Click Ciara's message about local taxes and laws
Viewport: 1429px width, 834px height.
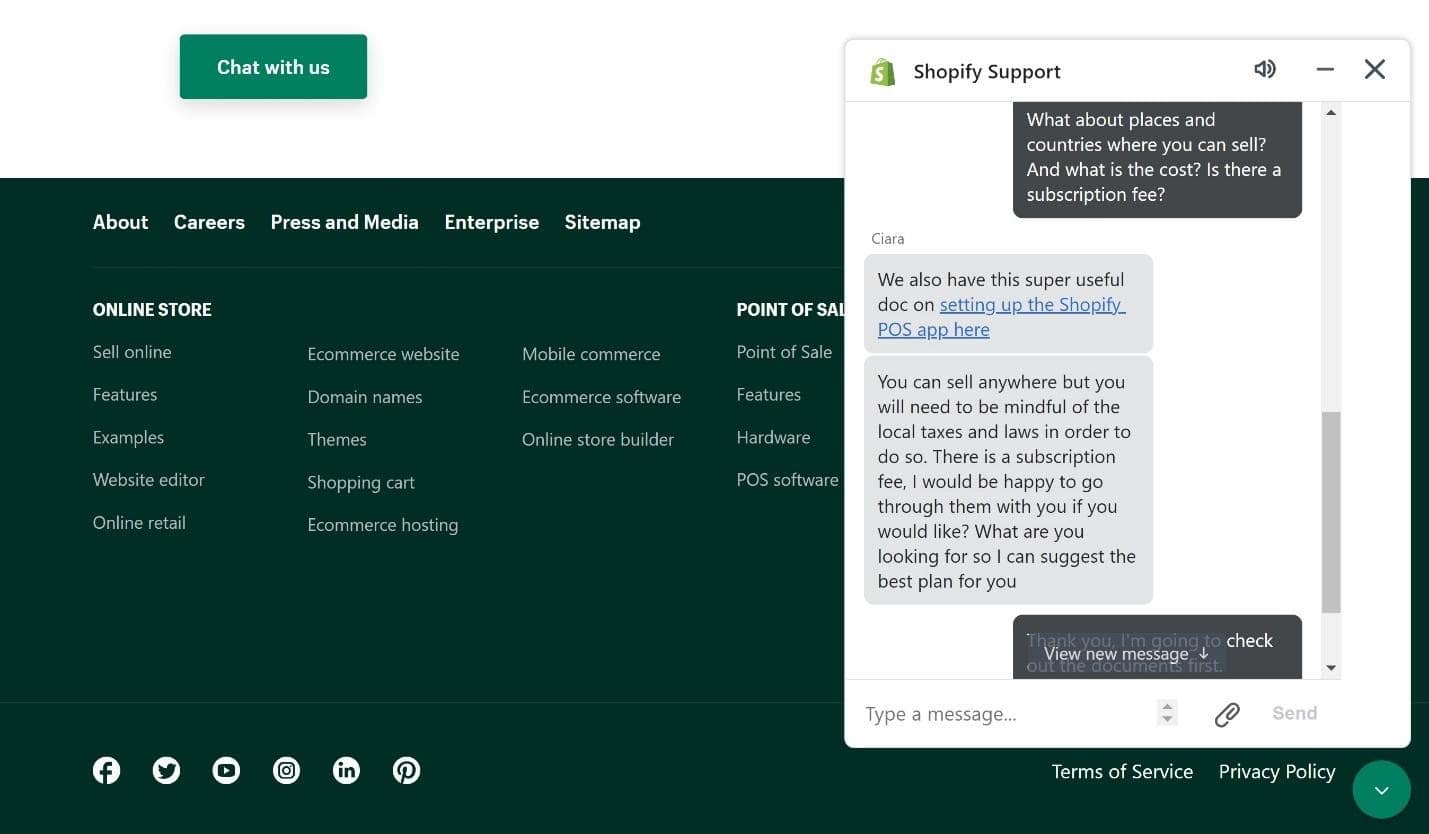click(1008, 481)
